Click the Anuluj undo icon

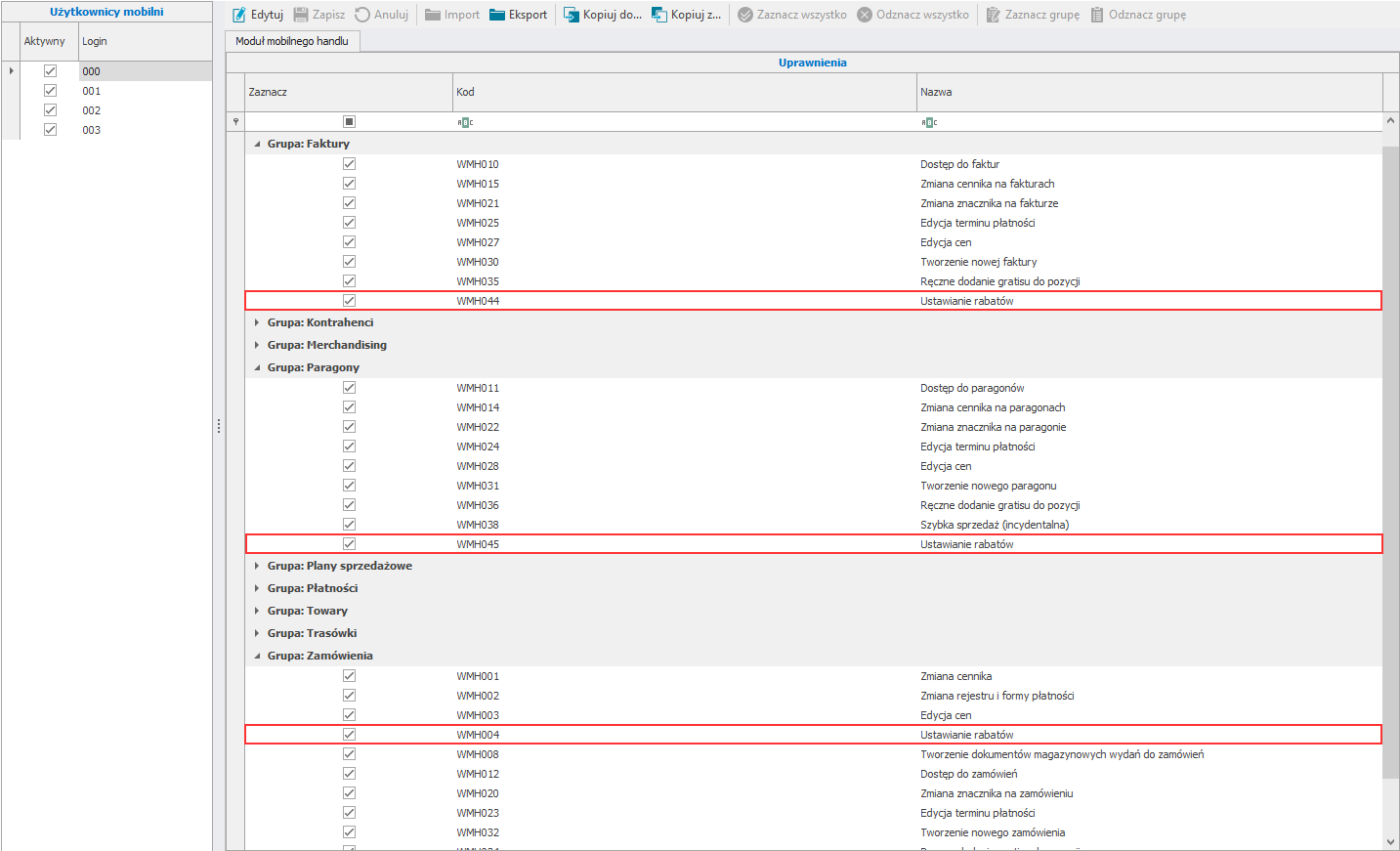(362, 15)
